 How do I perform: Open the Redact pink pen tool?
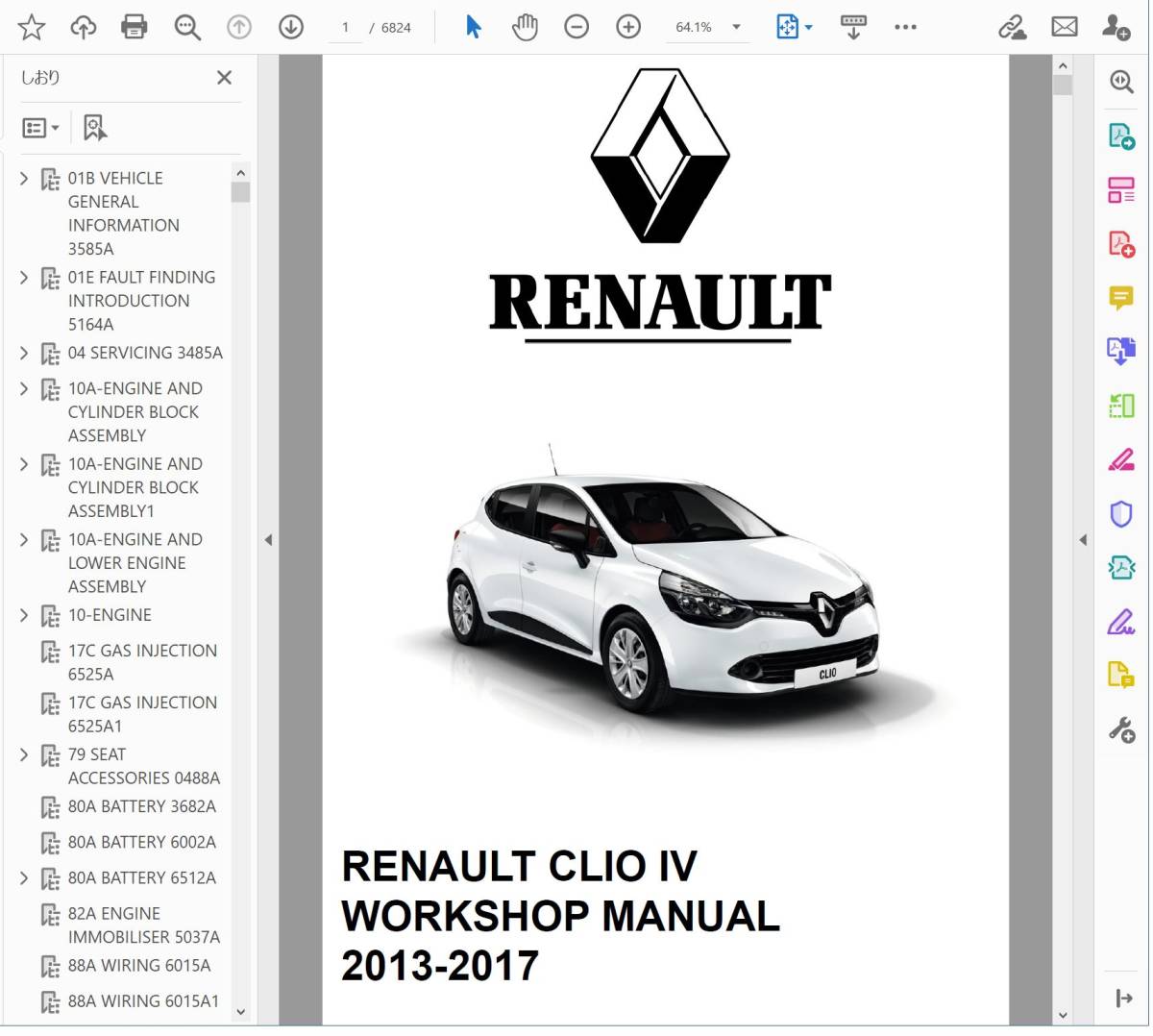[1121, 460]
